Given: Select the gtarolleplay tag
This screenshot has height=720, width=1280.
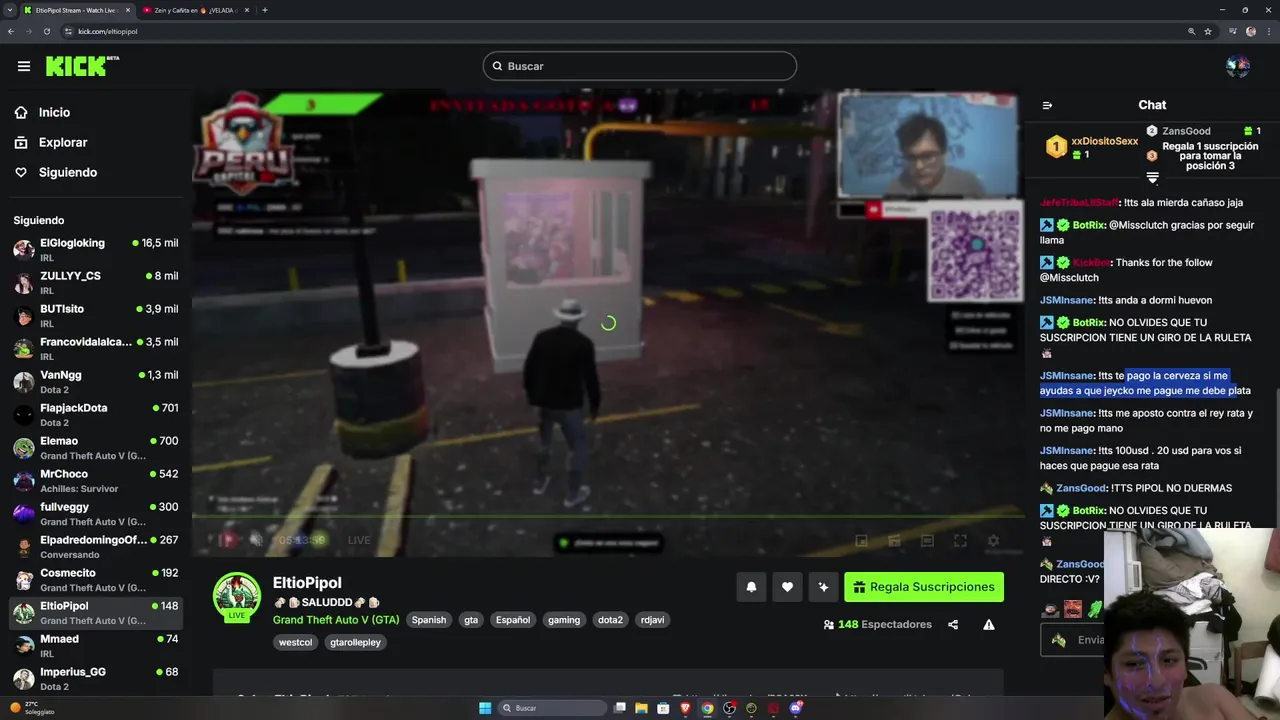Looking at the screenshot, I should point(356,643).
